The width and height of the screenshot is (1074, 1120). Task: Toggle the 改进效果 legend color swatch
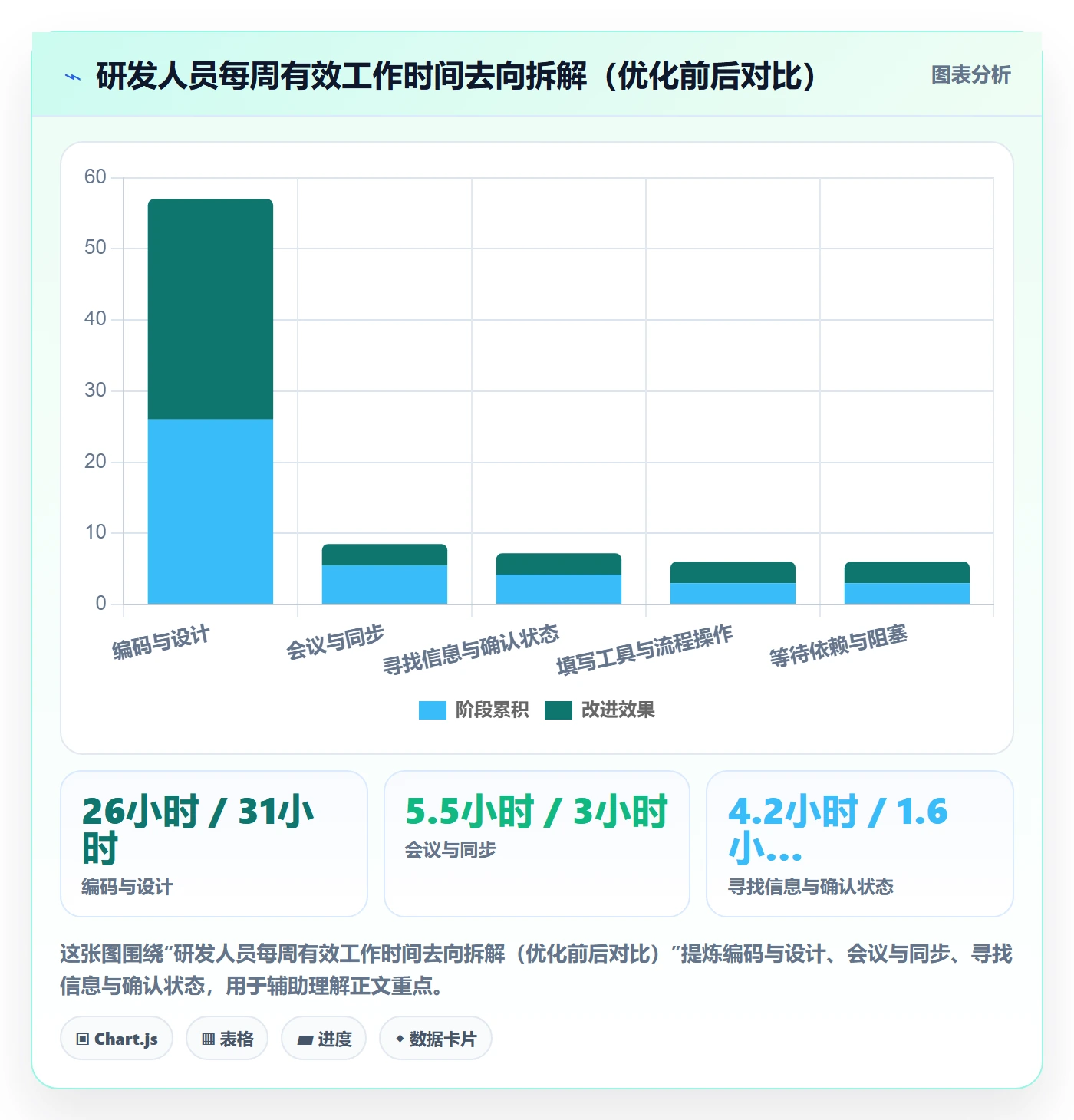(x=558, y=710)
